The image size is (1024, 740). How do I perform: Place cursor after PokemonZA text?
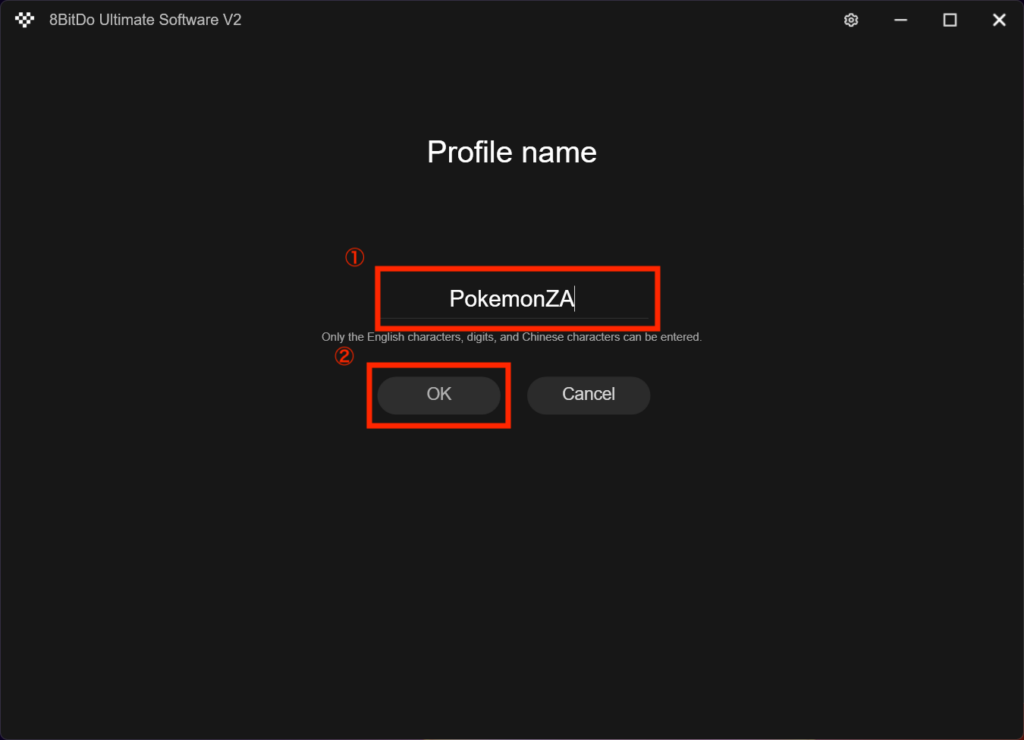coord(575,298)
